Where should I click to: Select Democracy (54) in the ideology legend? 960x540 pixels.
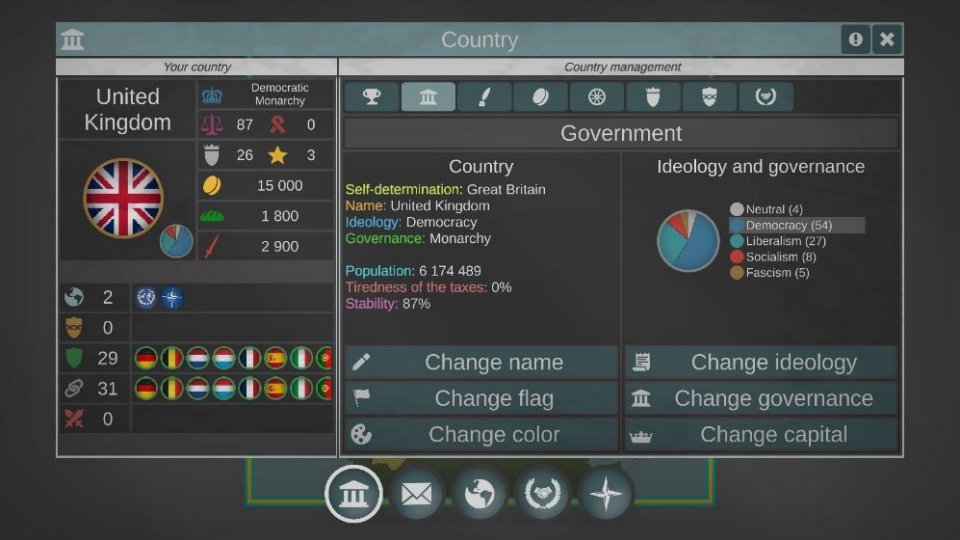tap(796, 225)
